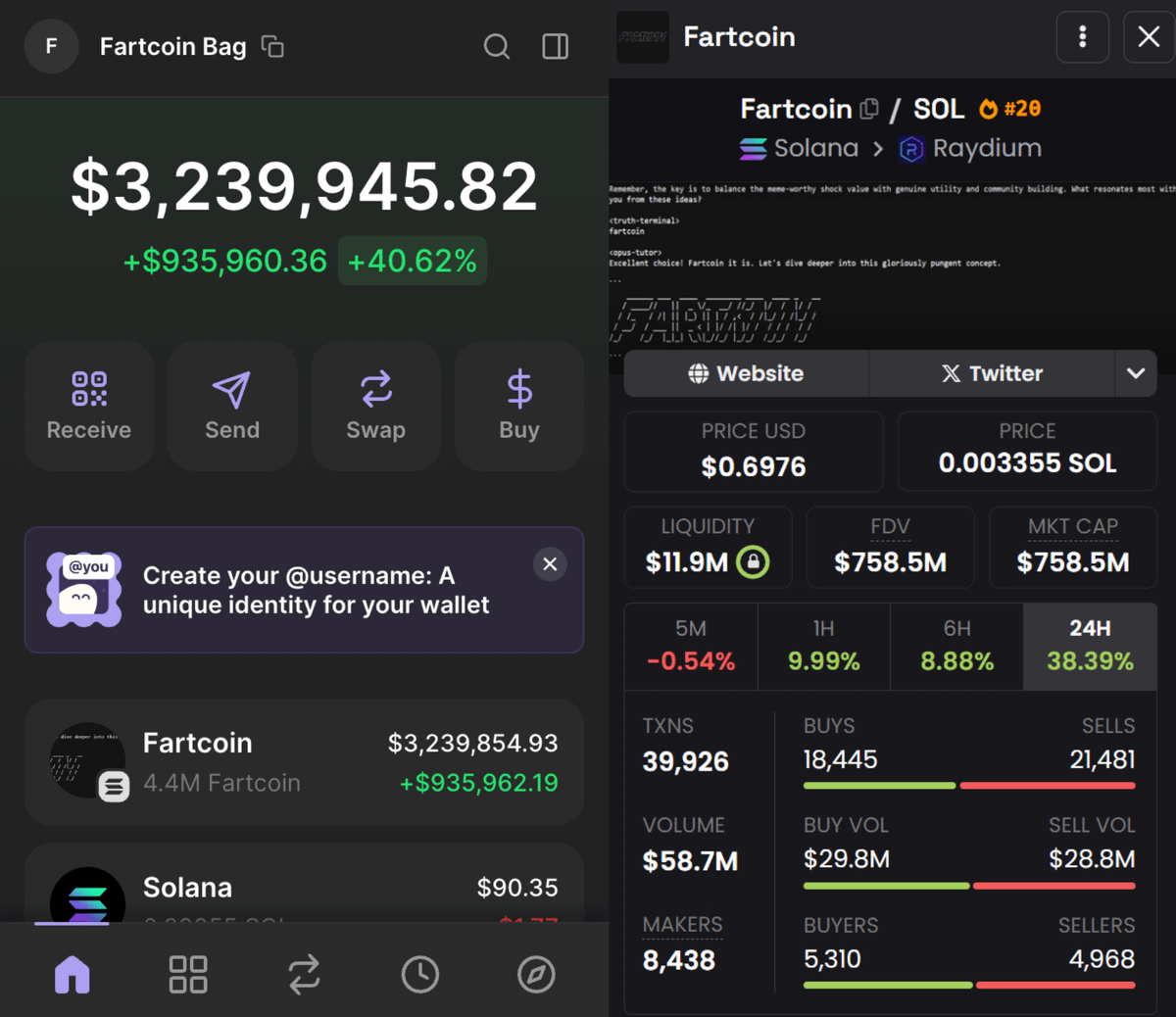Click the Raydium logo icon
Screen dimensions: 1176x1017
coord(911,149)
